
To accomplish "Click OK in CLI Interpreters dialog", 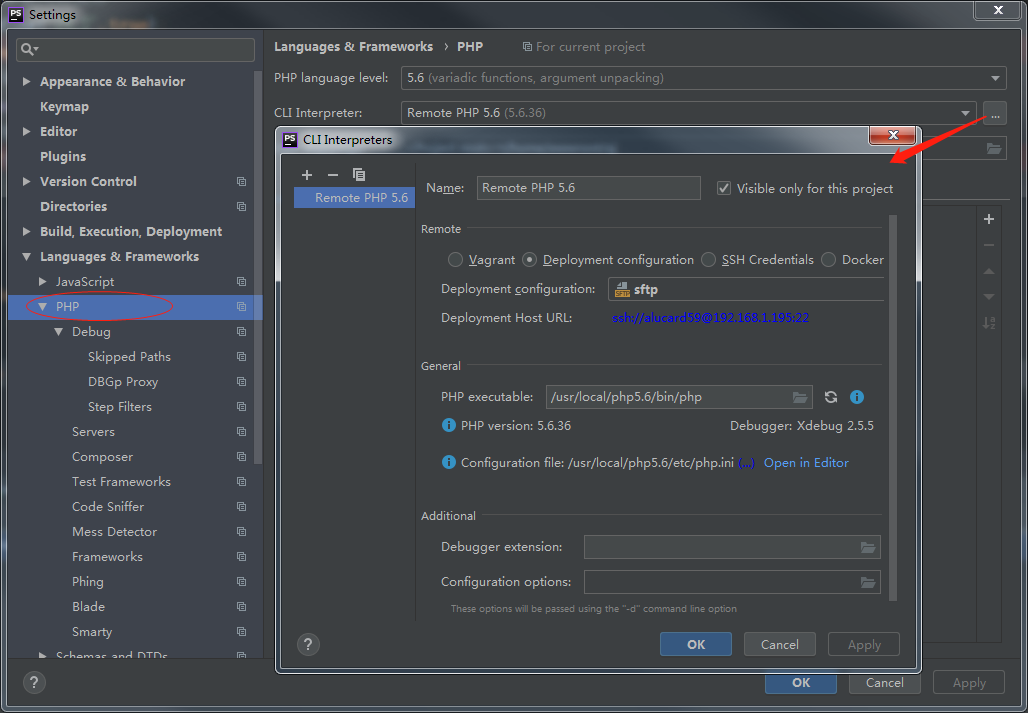I will click(696, 644).
